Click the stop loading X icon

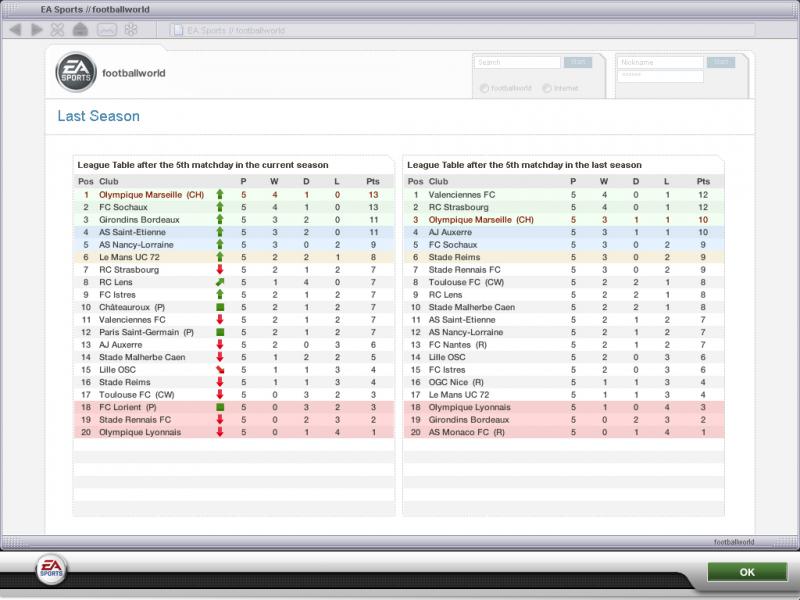pos(59,30)
